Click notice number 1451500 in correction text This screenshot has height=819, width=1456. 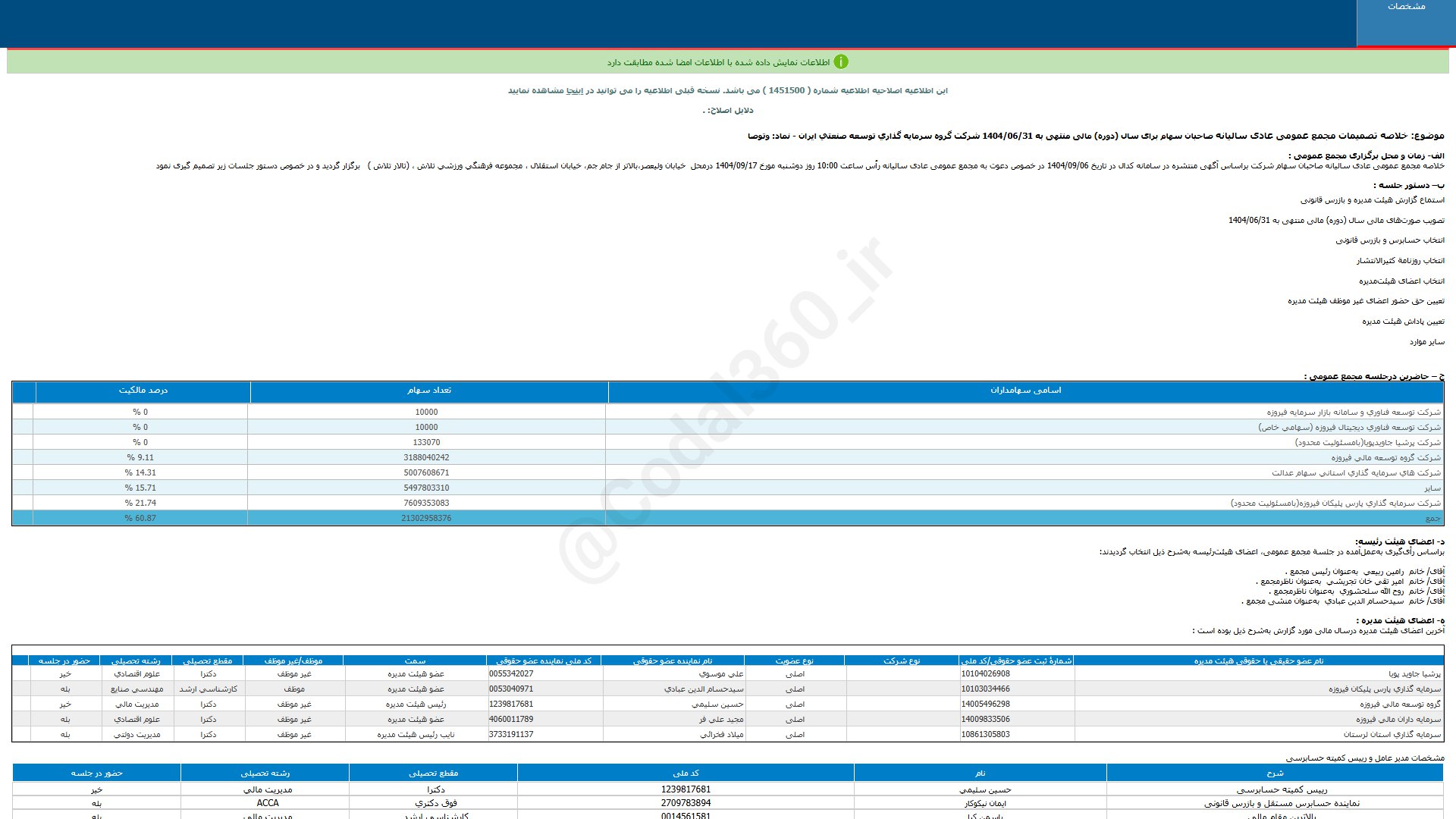[x=786, y=90]
